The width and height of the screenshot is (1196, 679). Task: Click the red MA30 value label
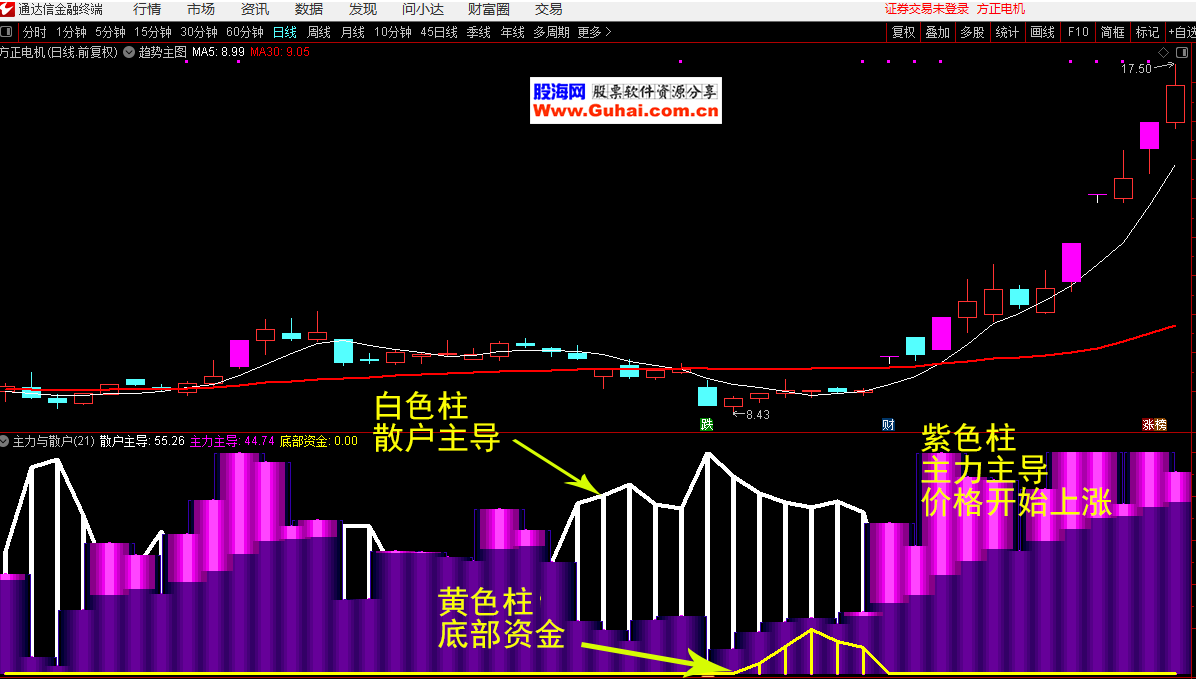tap(280, 52)
